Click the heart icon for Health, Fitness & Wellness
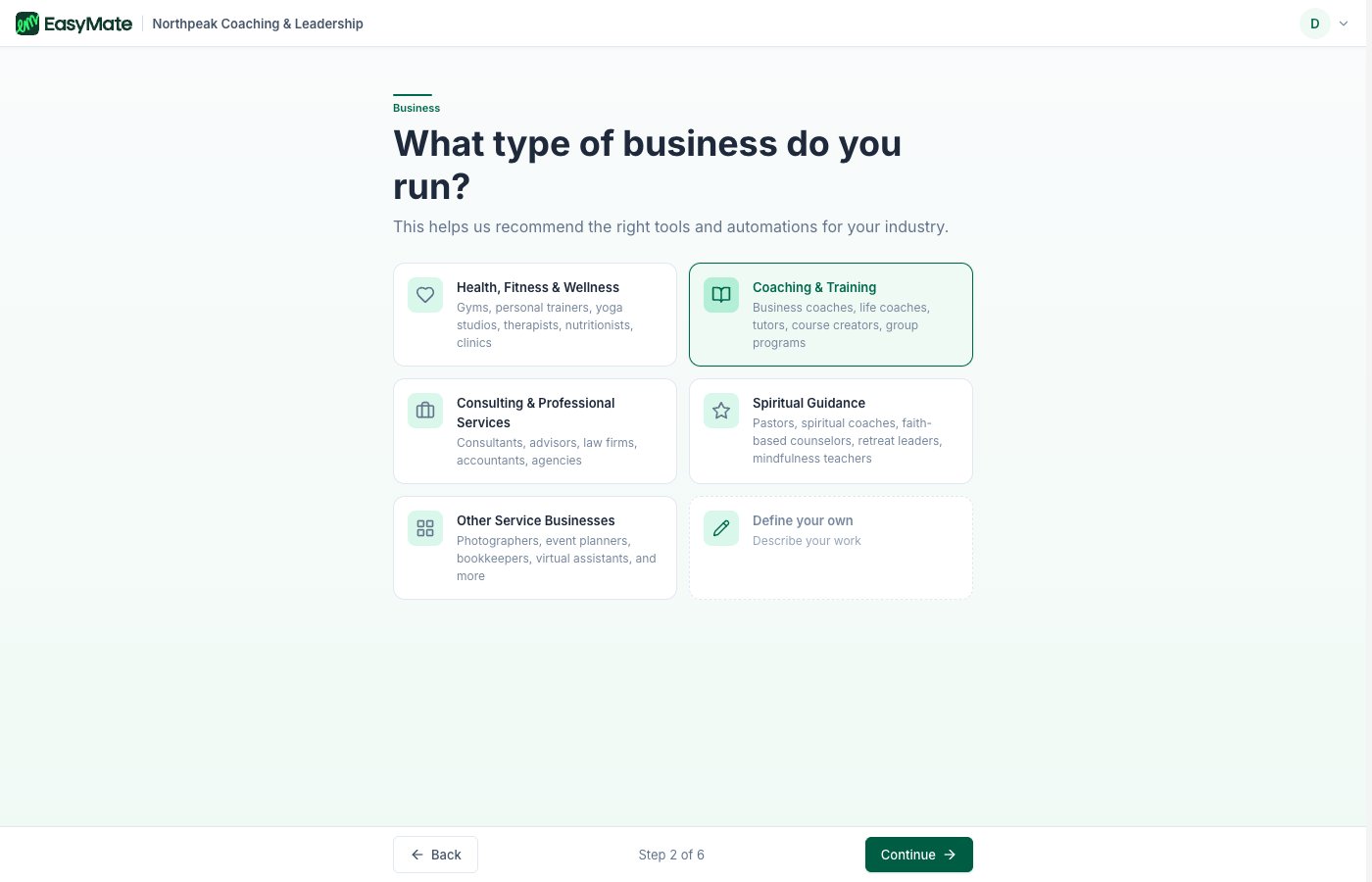The height and width of the screenshot is (882, 1372). click(425, 295)
